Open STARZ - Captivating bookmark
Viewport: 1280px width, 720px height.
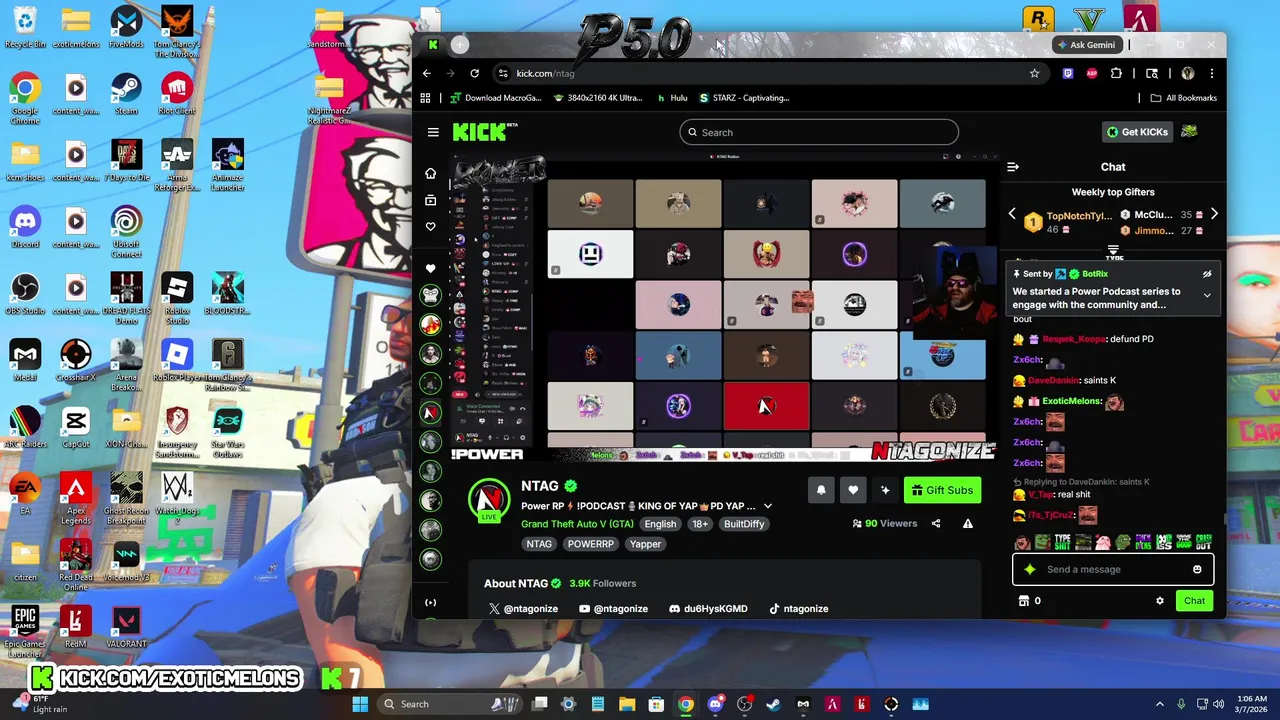(x=745, y=98)
